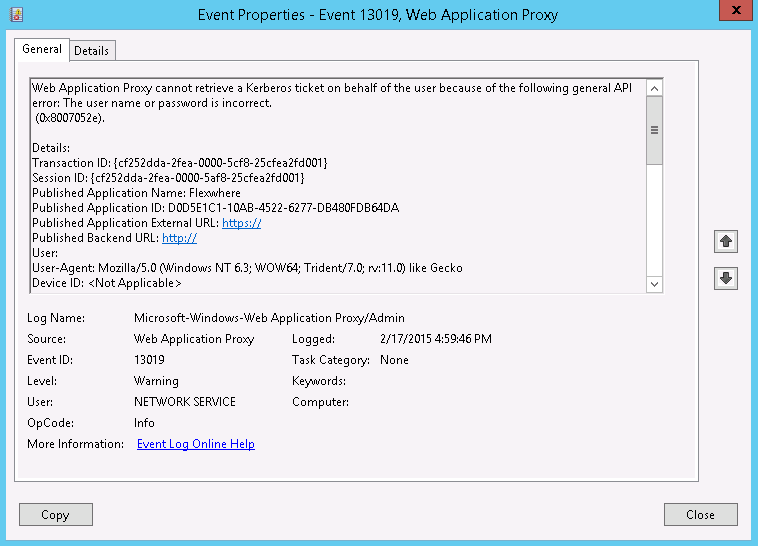This screenshot has width=758, height=546.
Task: Click the description scrollbar thumb
Action: coord(655,130)
